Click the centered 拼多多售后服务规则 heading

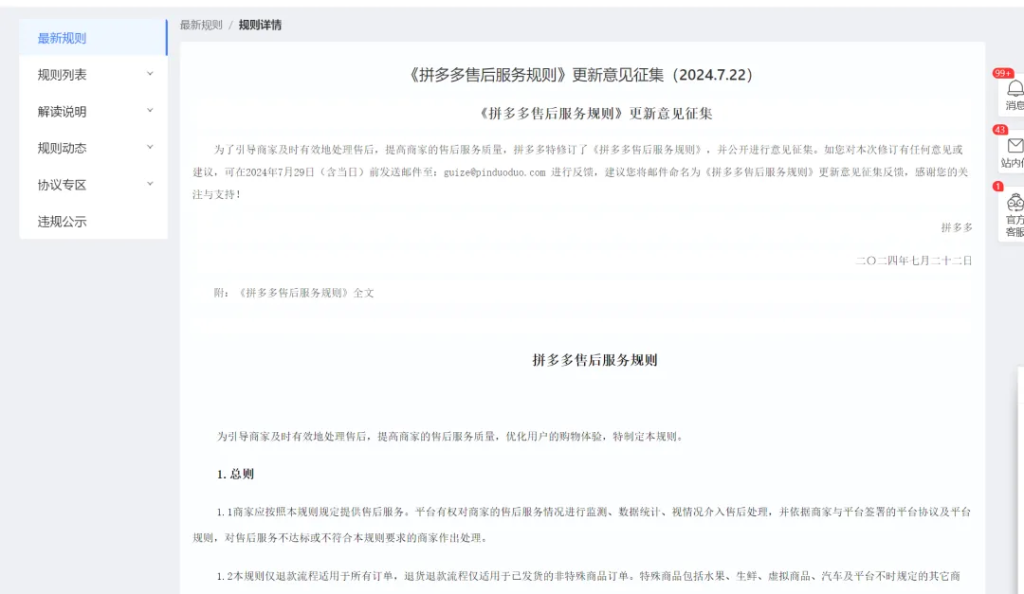595,360
